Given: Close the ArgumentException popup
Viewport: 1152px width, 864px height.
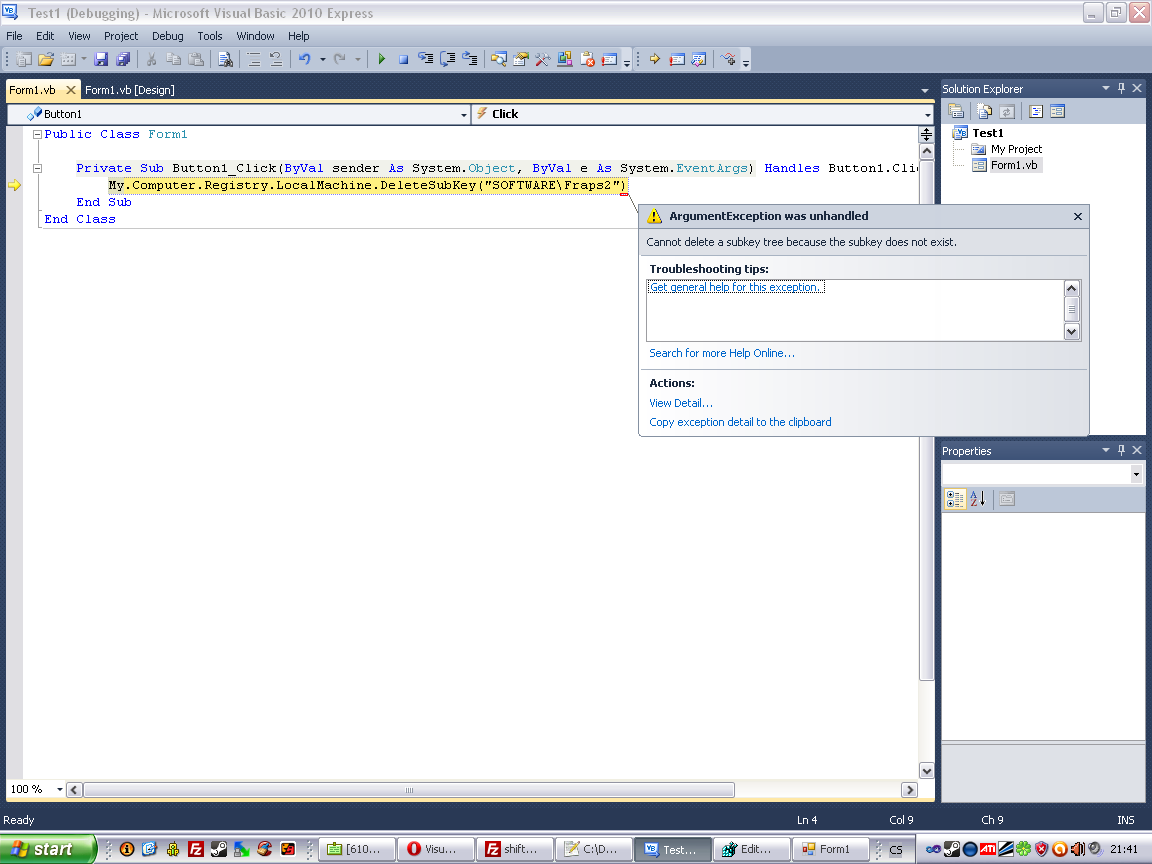Looking at the screenshot, I should [x=1077, y=217].
